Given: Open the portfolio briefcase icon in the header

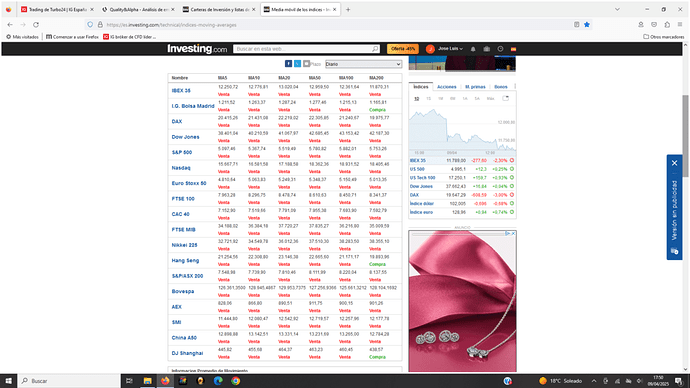Looking at the screenshot, I should (x=486, y=49).
